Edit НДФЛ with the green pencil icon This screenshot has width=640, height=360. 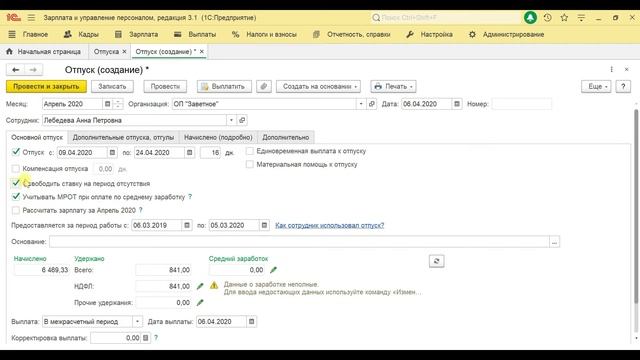pyautogui.click(x=200, y=286)
